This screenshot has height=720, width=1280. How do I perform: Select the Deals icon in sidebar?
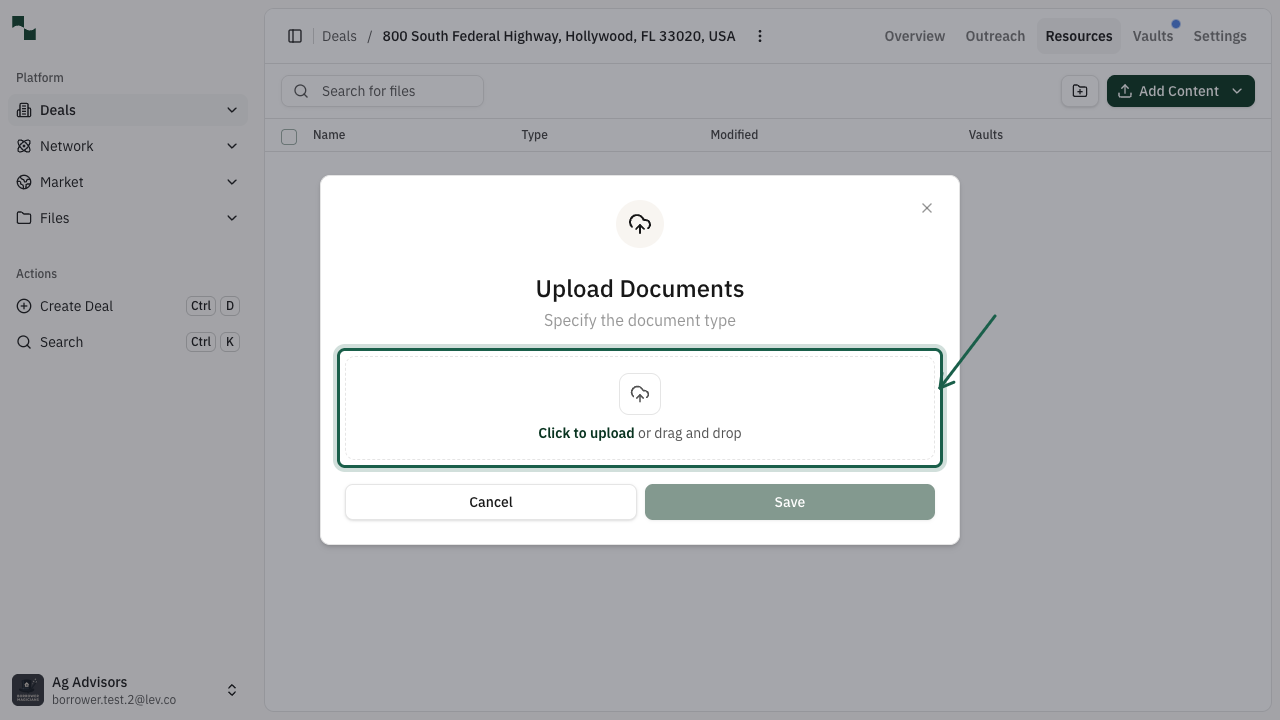(24, 109)
